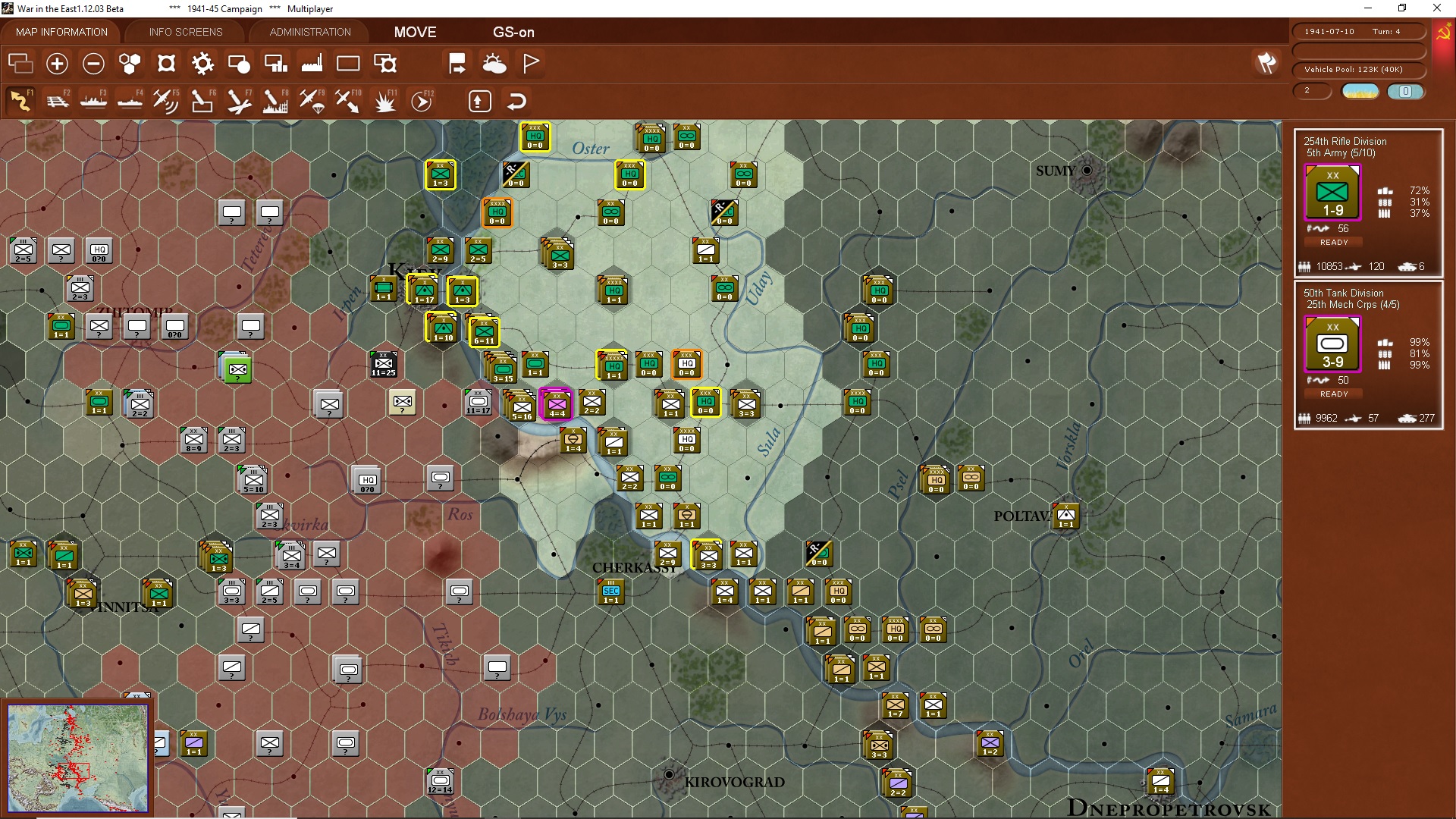The image size is (1456, 819).
Task: Open the ADMINISTRATION tab
Action: tap(310, 32)
